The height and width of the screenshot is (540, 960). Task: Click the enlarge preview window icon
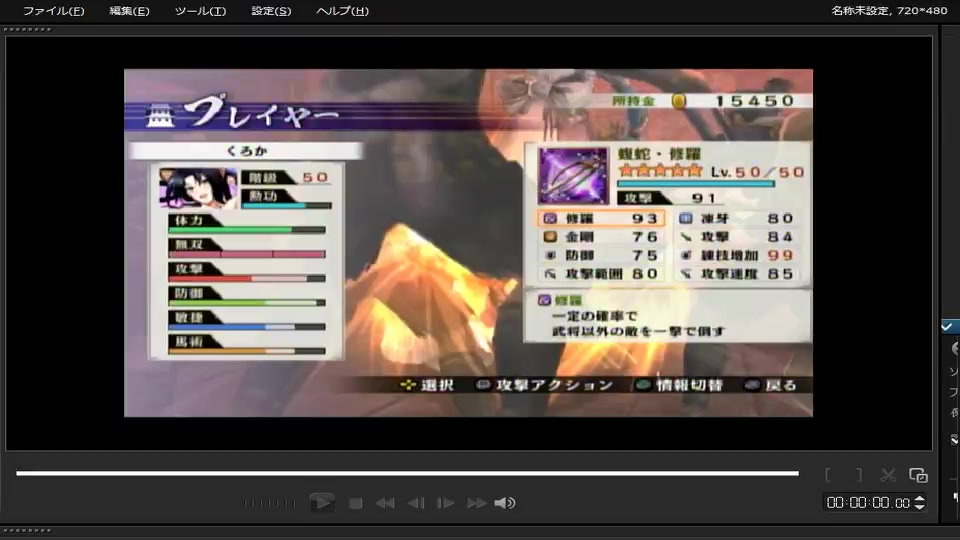[x=918, y=475]
